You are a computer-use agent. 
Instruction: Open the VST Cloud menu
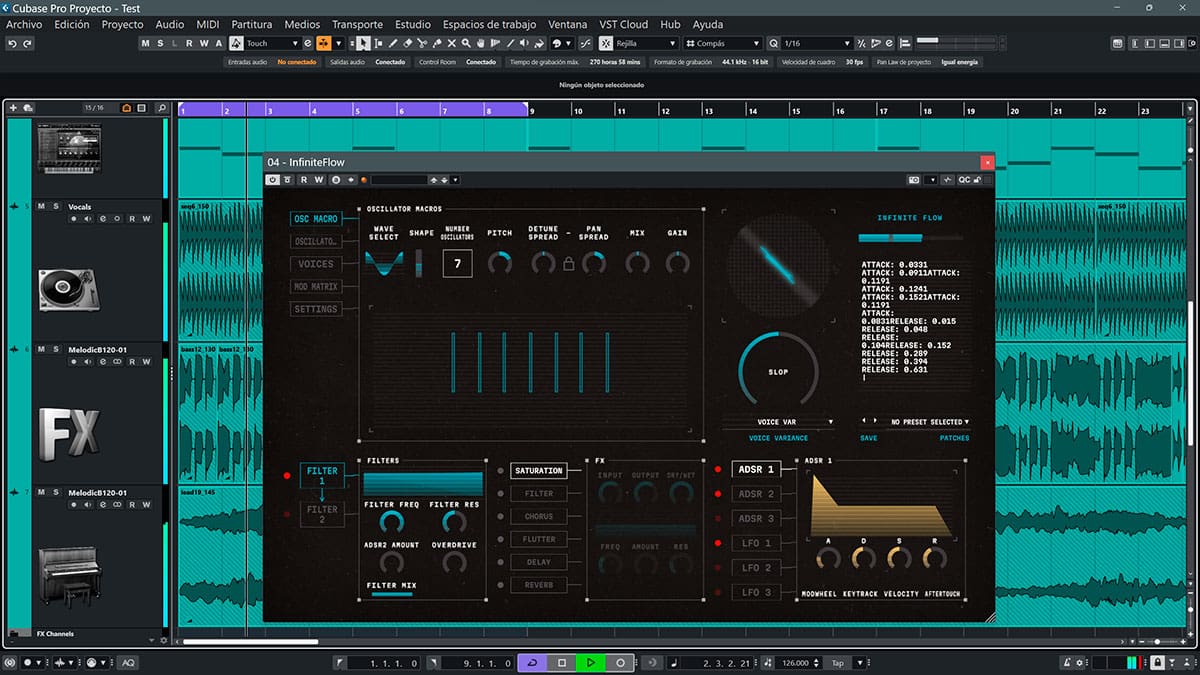click(x=625, y=24)
